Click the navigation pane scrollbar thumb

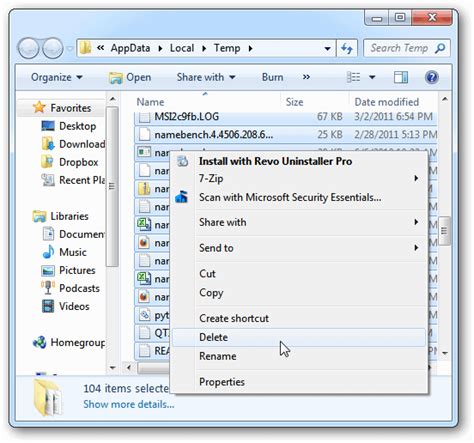coord(112,187)
